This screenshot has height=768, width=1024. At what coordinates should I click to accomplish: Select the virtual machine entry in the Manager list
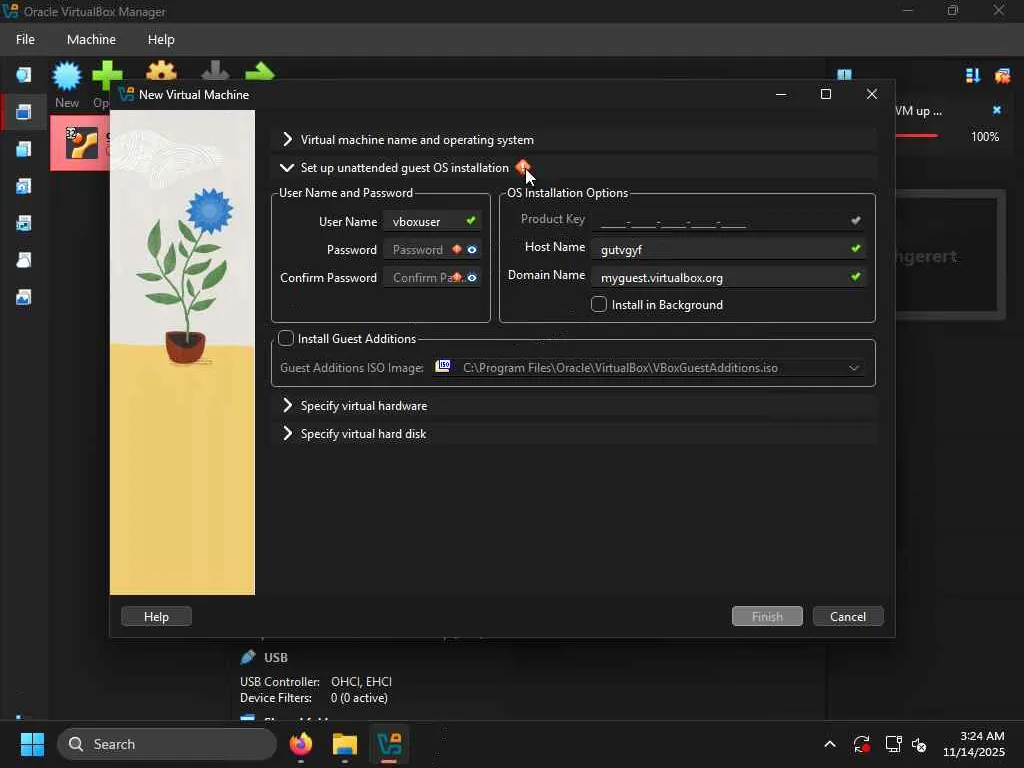pyautogui.click(x=81, y=142)
